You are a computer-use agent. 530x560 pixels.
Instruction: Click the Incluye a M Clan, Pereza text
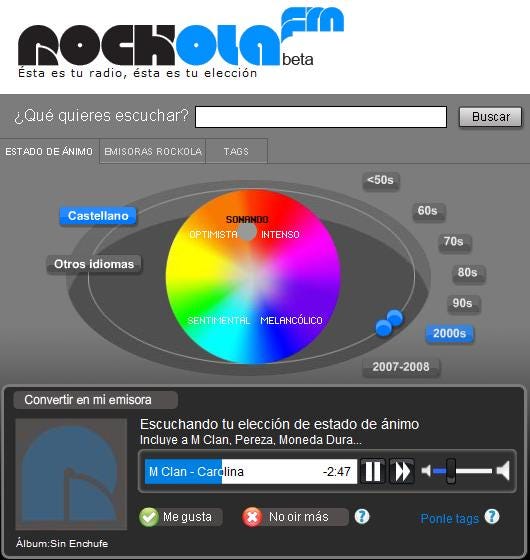click(250, 440)
